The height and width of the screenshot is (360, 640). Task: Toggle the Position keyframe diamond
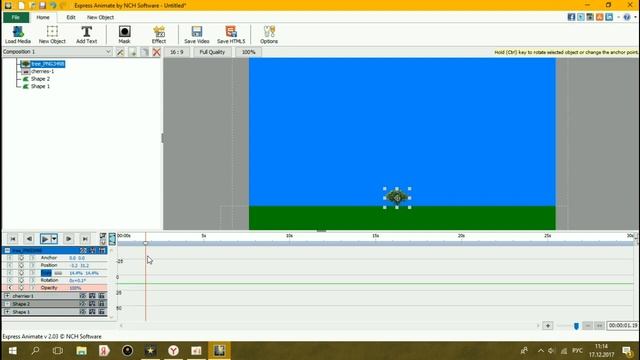coord(21,265)
